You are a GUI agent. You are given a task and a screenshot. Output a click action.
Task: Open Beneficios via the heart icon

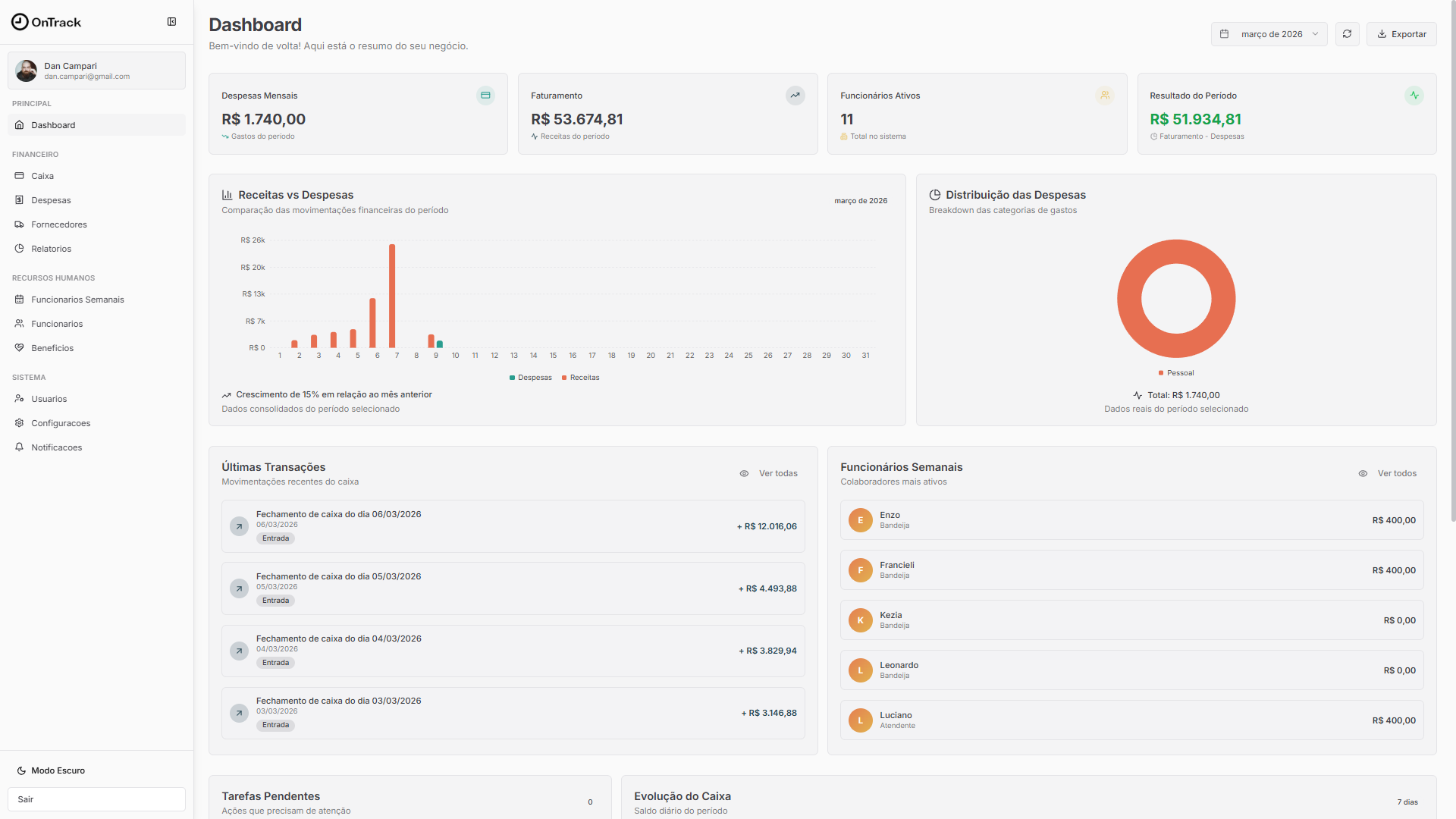pyautogui.click(x=20, y=347)
